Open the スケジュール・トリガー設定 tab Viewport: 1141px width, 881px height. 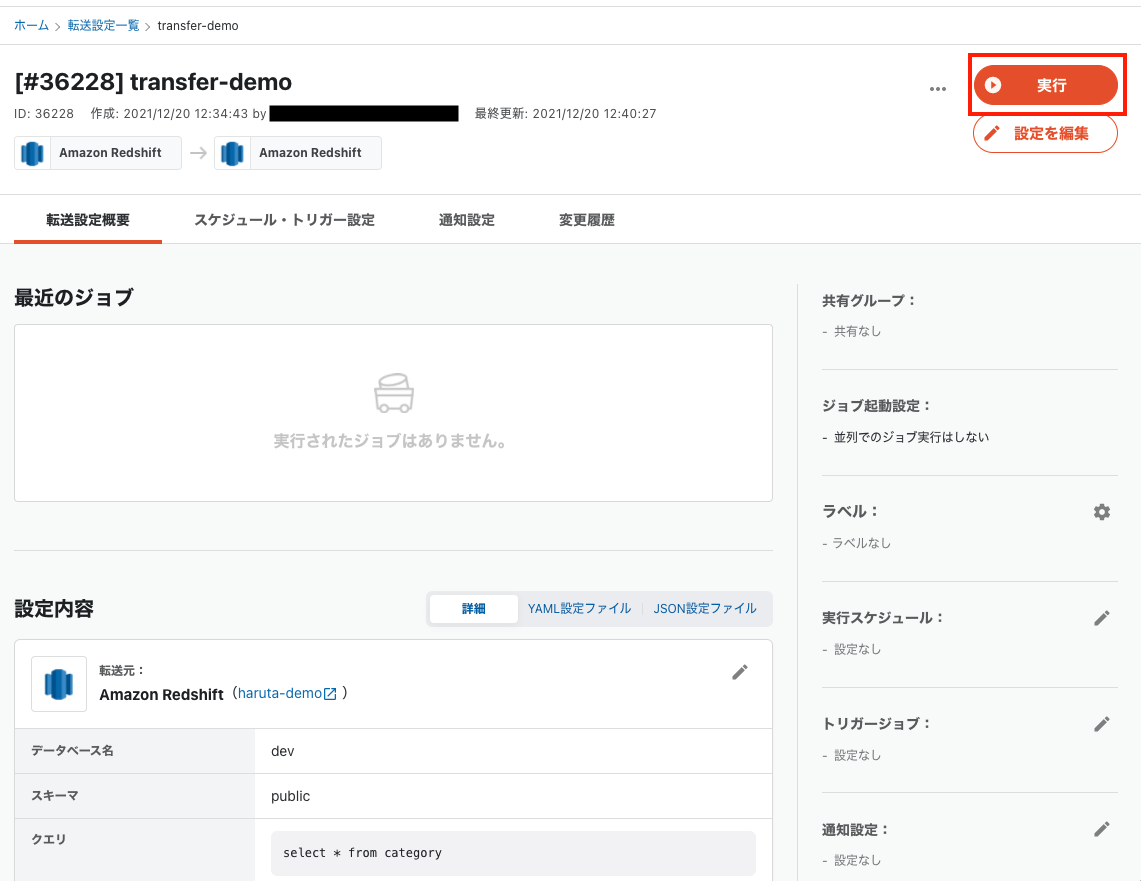click(286, 219)
